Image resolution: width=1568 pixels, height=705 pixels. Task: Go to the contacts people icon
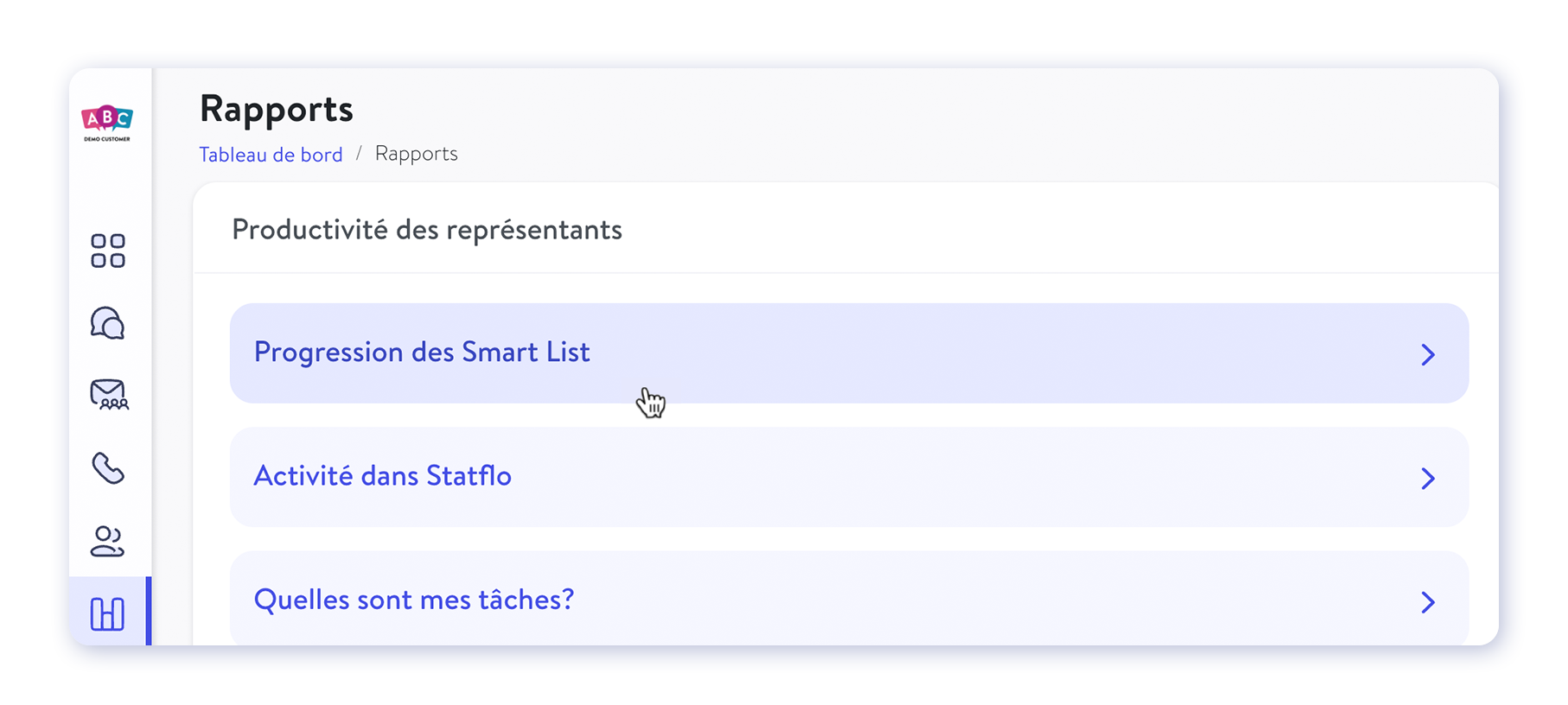pyautogui.click(x=108, y=541)
